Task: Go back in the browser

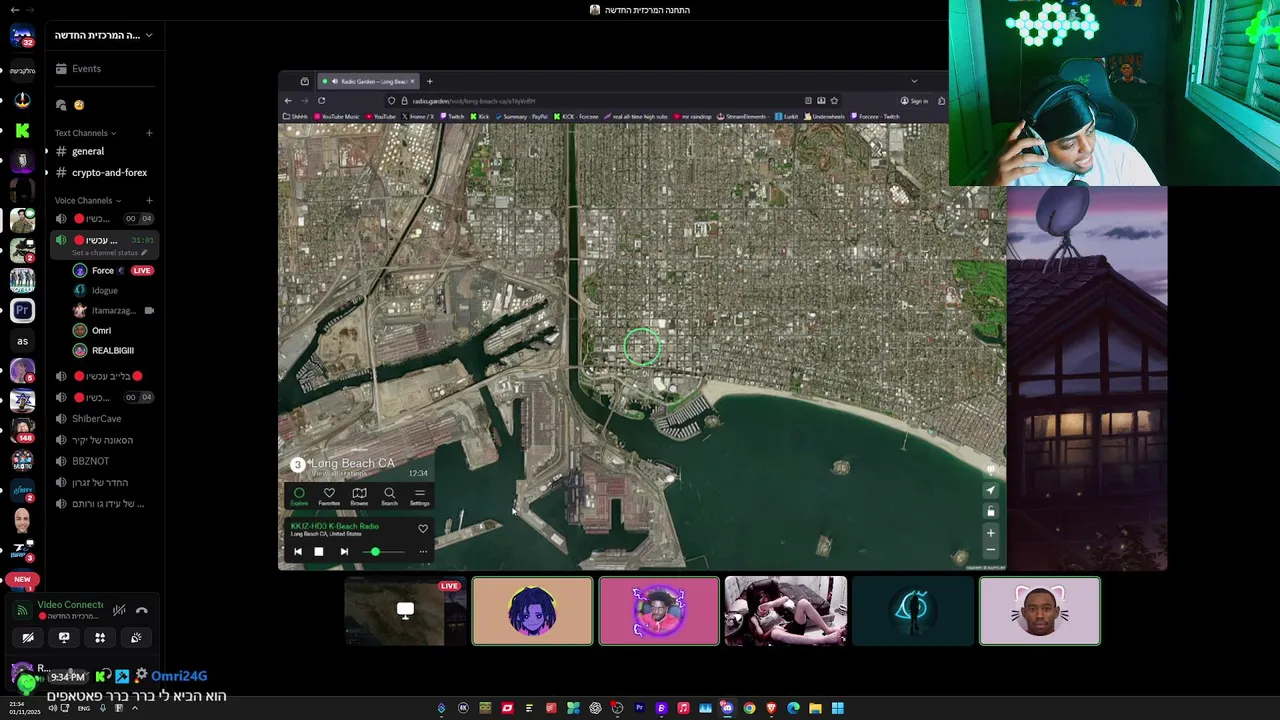Action: (x=288, y=101)
